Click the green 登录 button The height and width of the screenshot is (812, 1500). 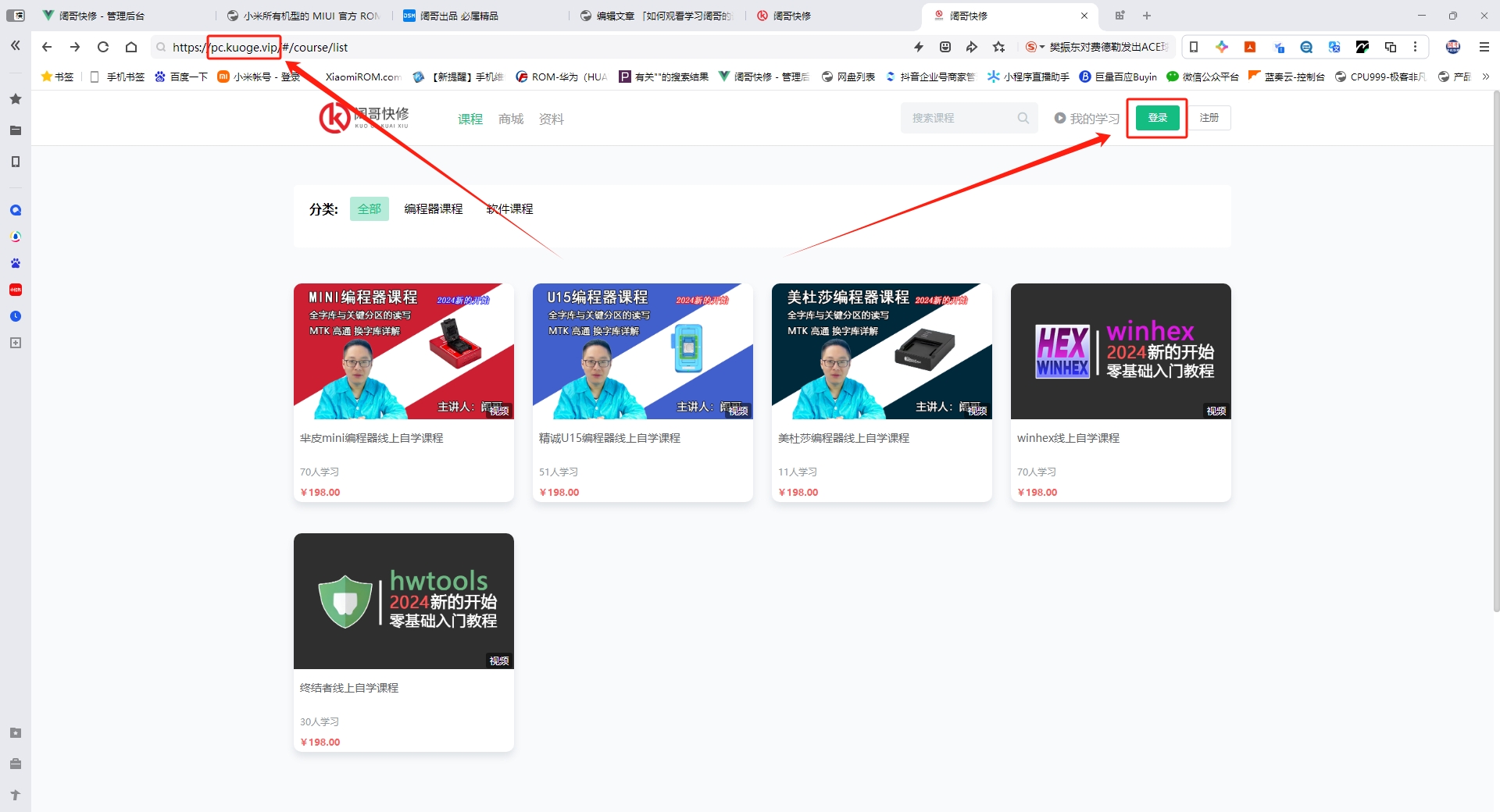[1157, 118]
